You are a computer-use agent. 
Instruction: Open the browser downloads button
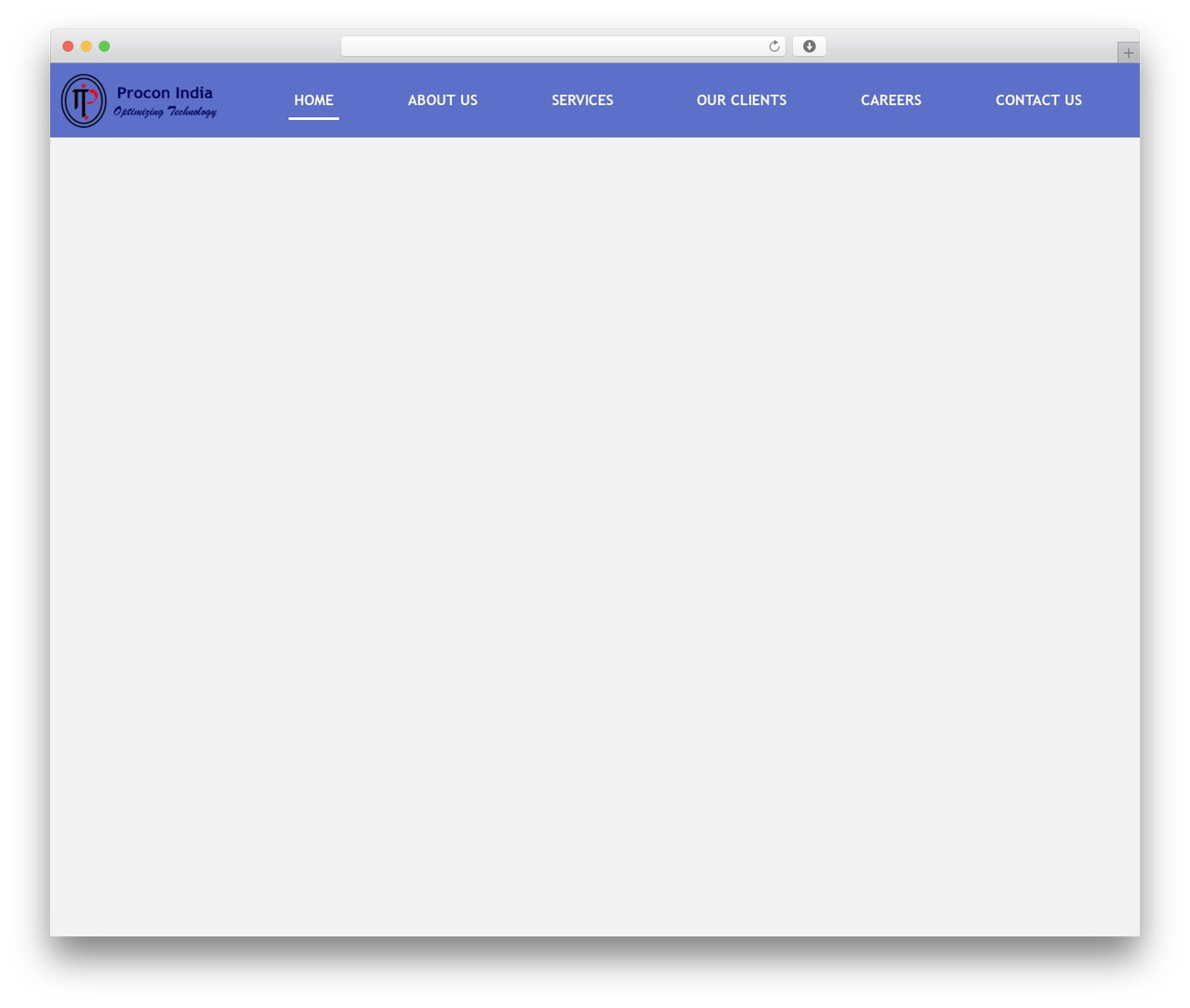click(809, 46)
